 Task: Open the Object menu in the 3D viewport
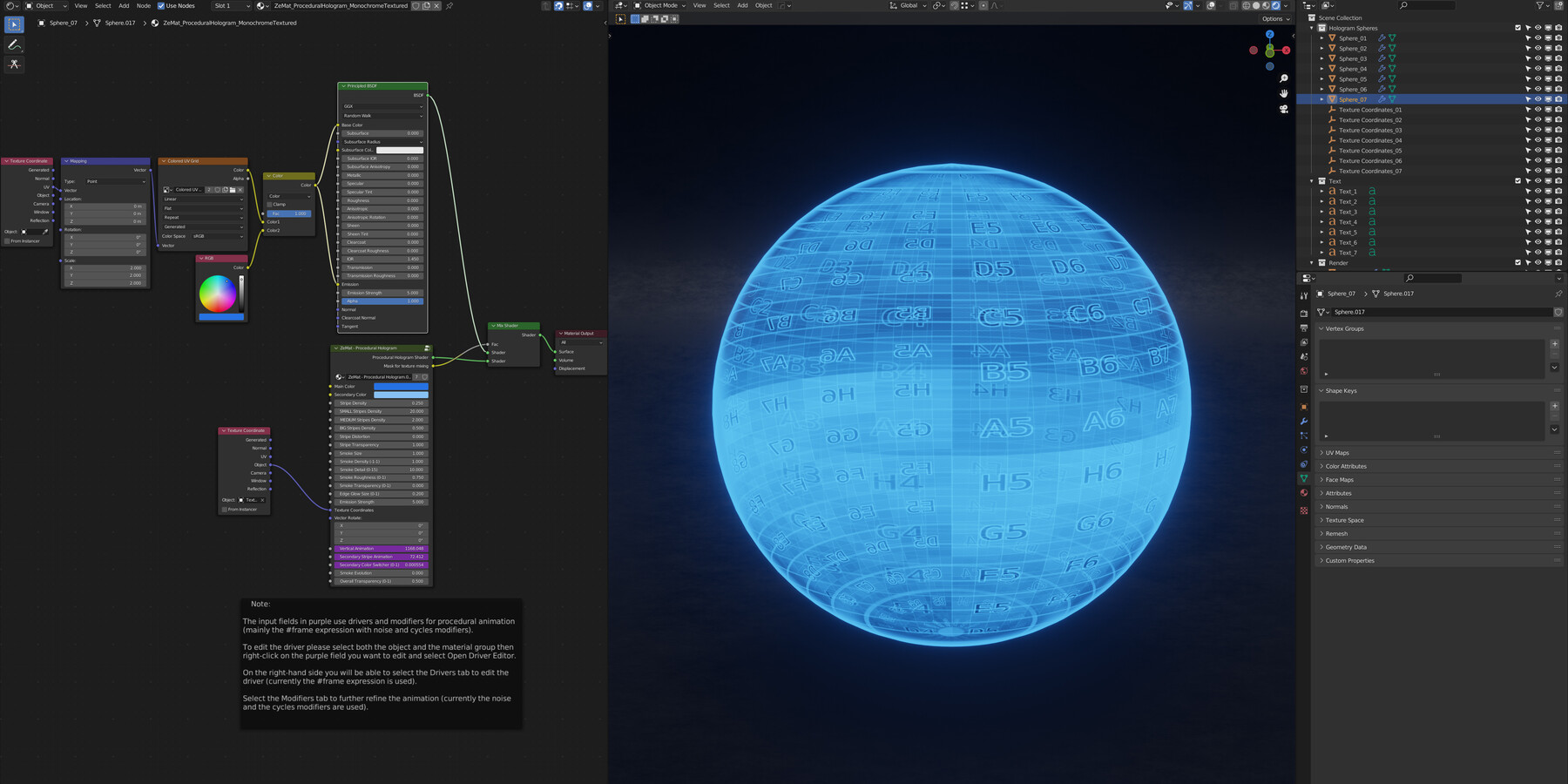[763, 5]
